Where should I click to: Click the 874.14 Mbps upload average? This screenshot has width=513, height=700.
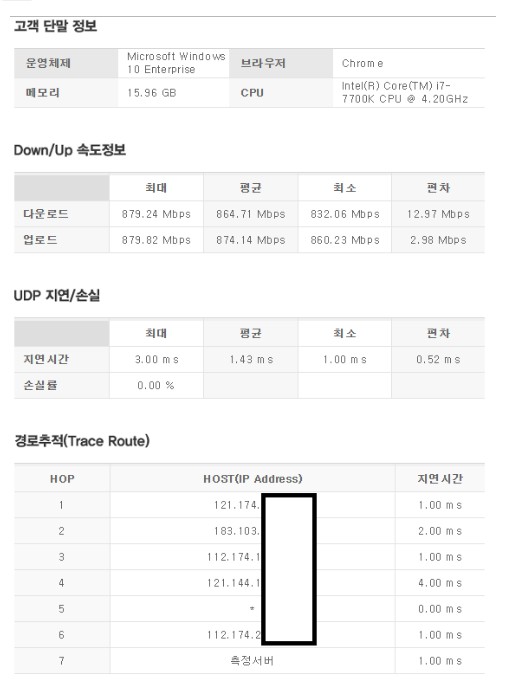pyautogui.click(x=250, y=240)
